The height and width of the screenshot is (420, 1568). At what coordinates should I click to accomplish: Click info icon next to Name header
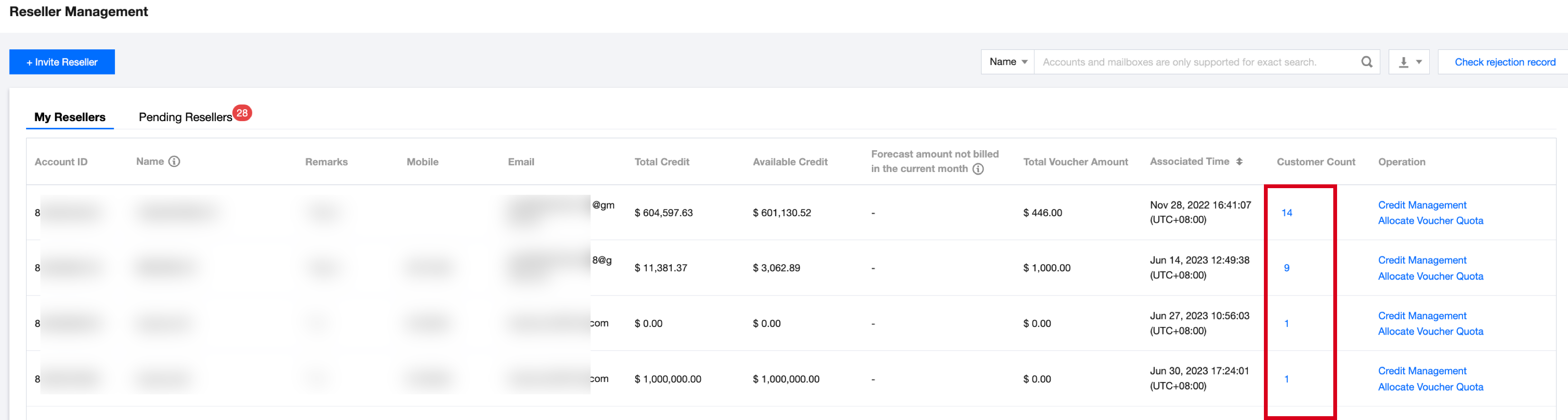coord(174,162)
